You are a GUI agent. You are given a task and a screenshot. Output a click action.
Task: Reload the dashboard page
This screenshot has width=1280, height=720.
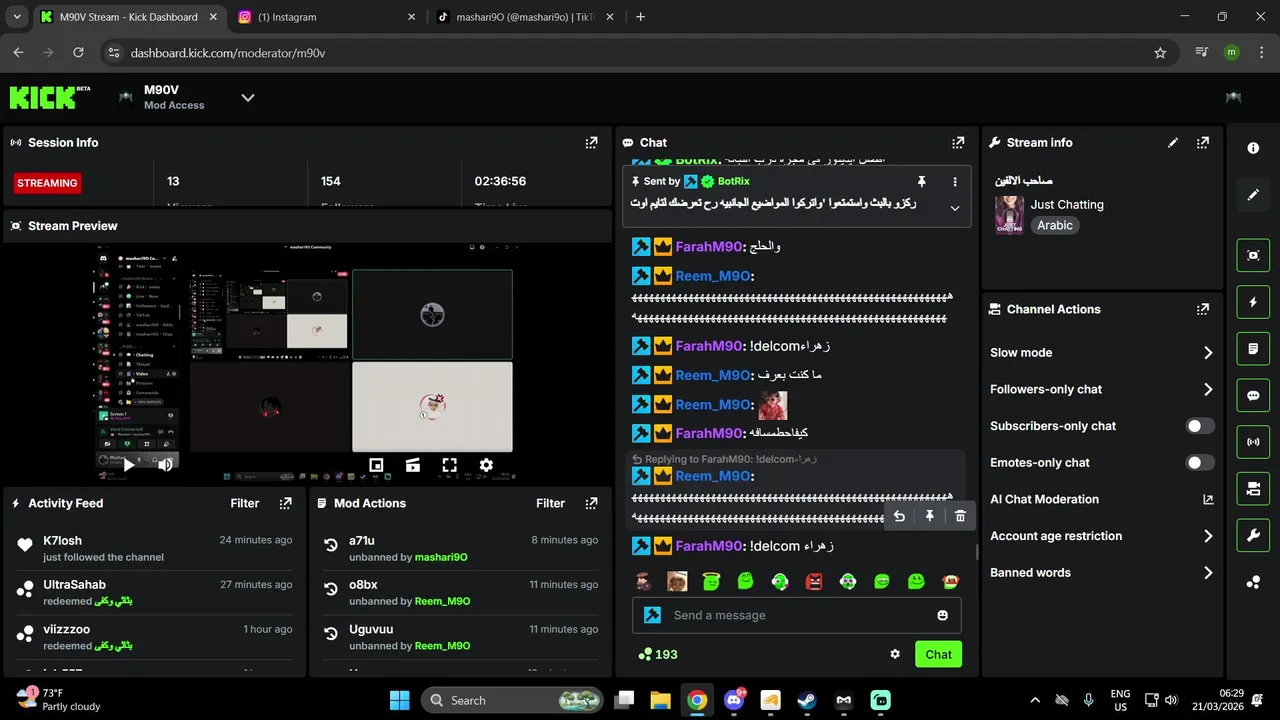tap(78, 53)
